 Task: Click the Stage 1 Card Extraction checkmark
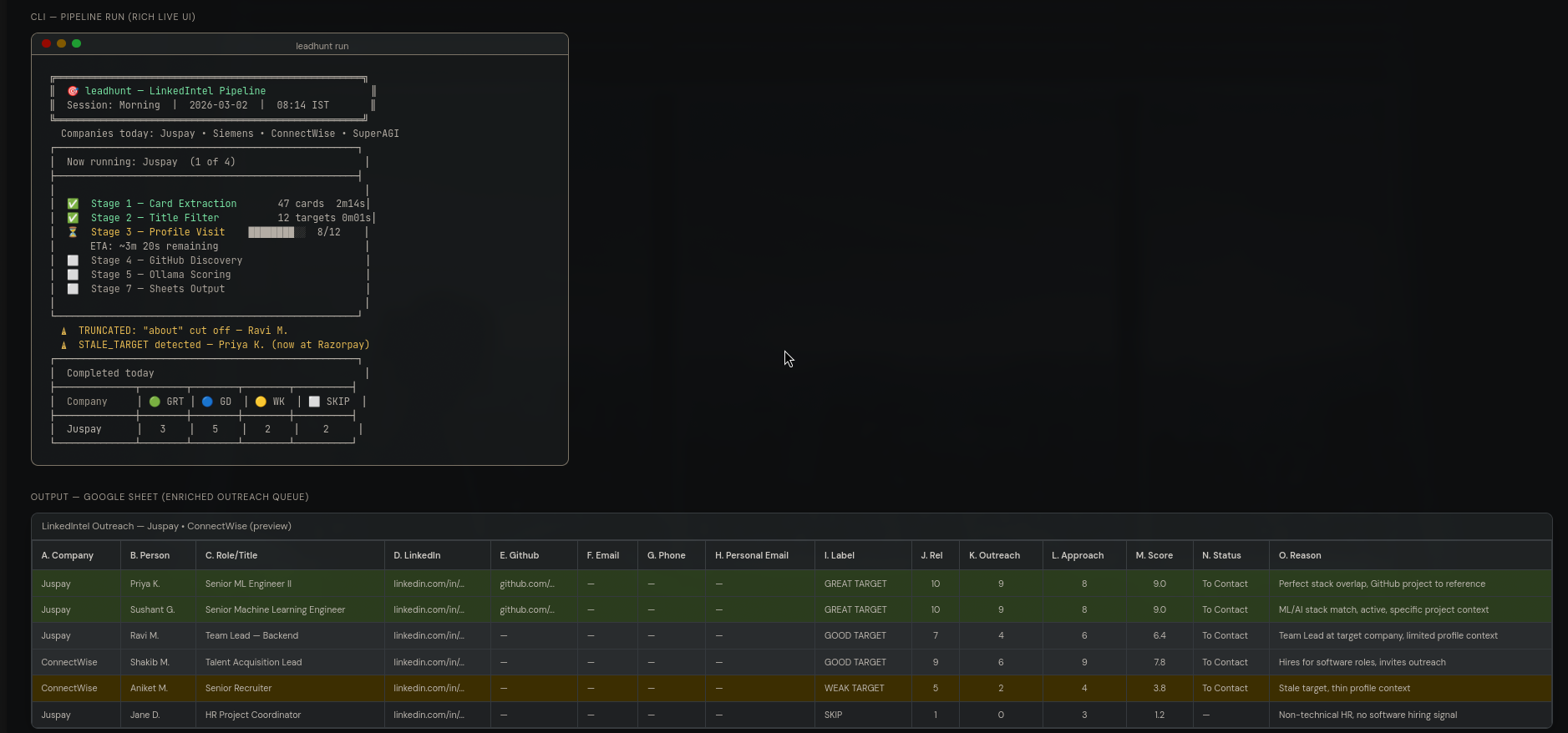(x=73, y=204)
